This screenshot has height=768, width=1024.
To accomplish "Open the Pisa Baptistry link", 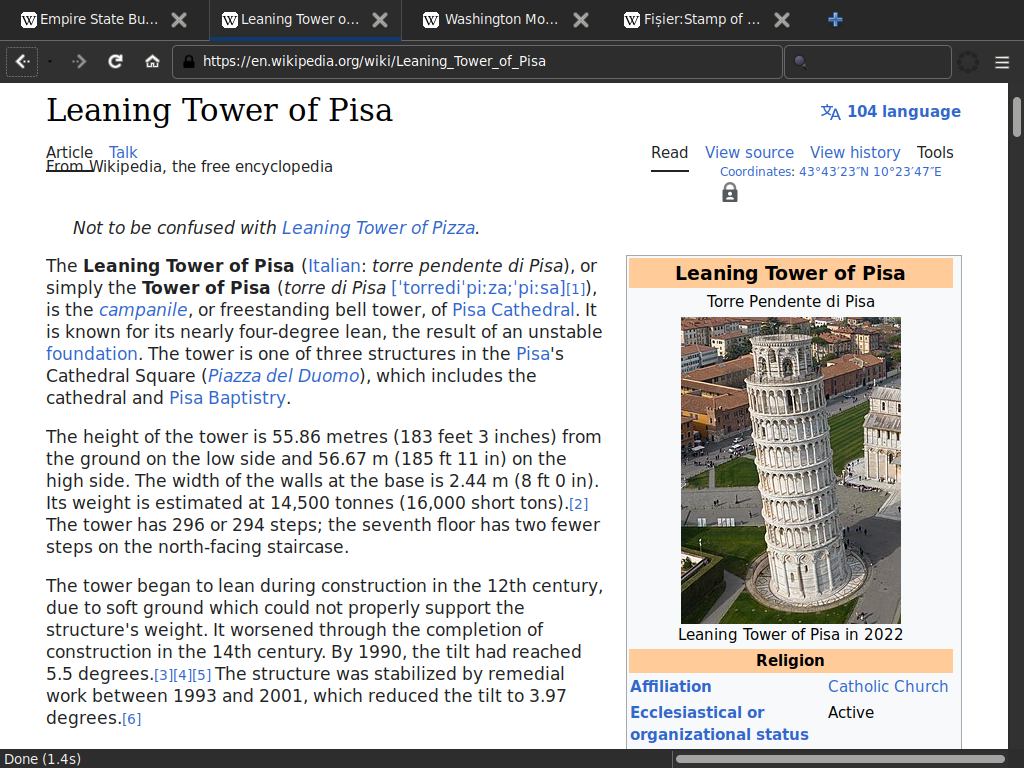I will pyautogui.click(x=227, y=398).
